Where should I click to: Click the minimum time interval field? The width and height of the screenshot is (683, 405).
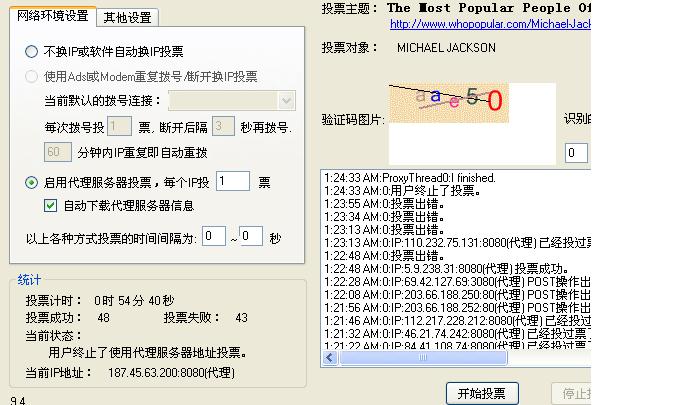(214, 236)
